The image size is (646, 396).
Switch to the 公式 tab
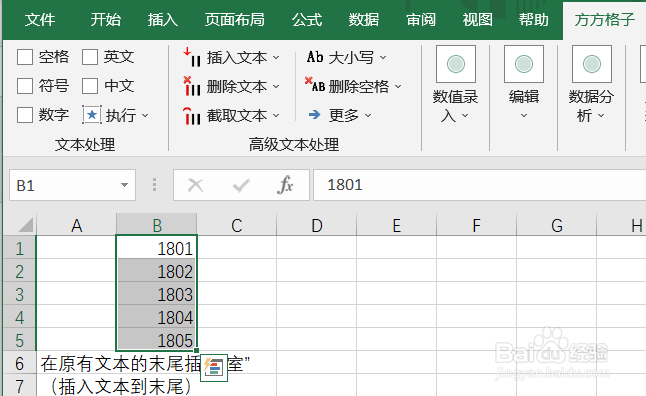click(307, 19)
